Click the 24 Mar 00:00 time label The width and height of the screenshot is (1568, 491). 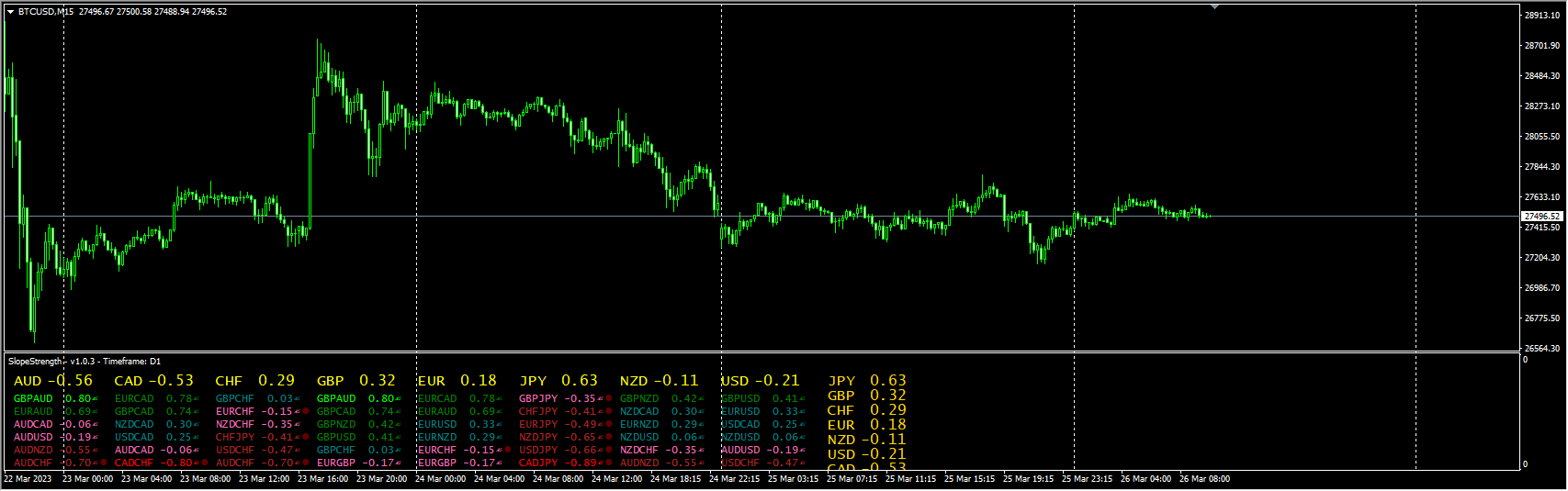(x=440, y=479)
